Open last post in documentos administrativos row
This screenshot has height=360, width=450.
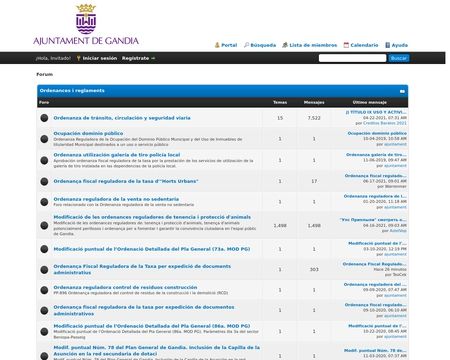click(376, 305)
